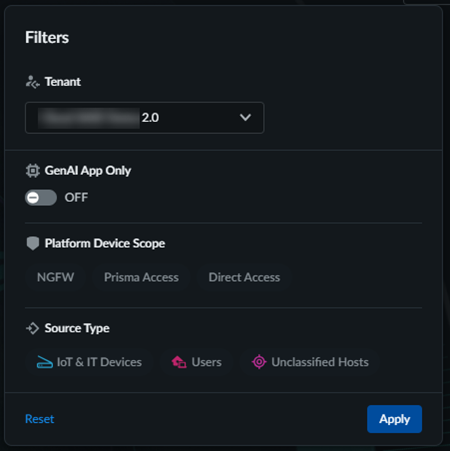Image resolution: width=450 pixels, height=451 pixels.
Task: Choose the Users source type filter
Action: (x=196, y=362)
